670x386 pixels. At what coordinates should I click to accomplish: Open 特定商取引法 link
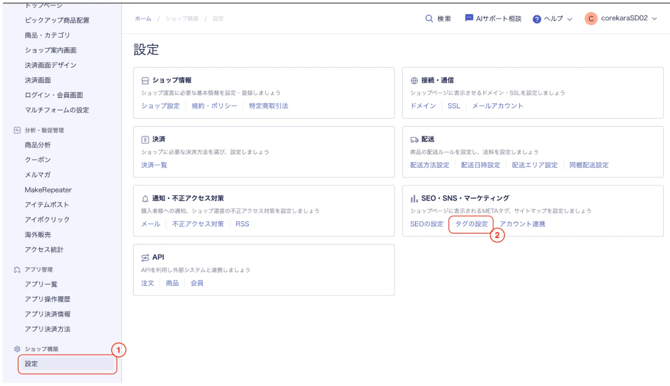268,106
